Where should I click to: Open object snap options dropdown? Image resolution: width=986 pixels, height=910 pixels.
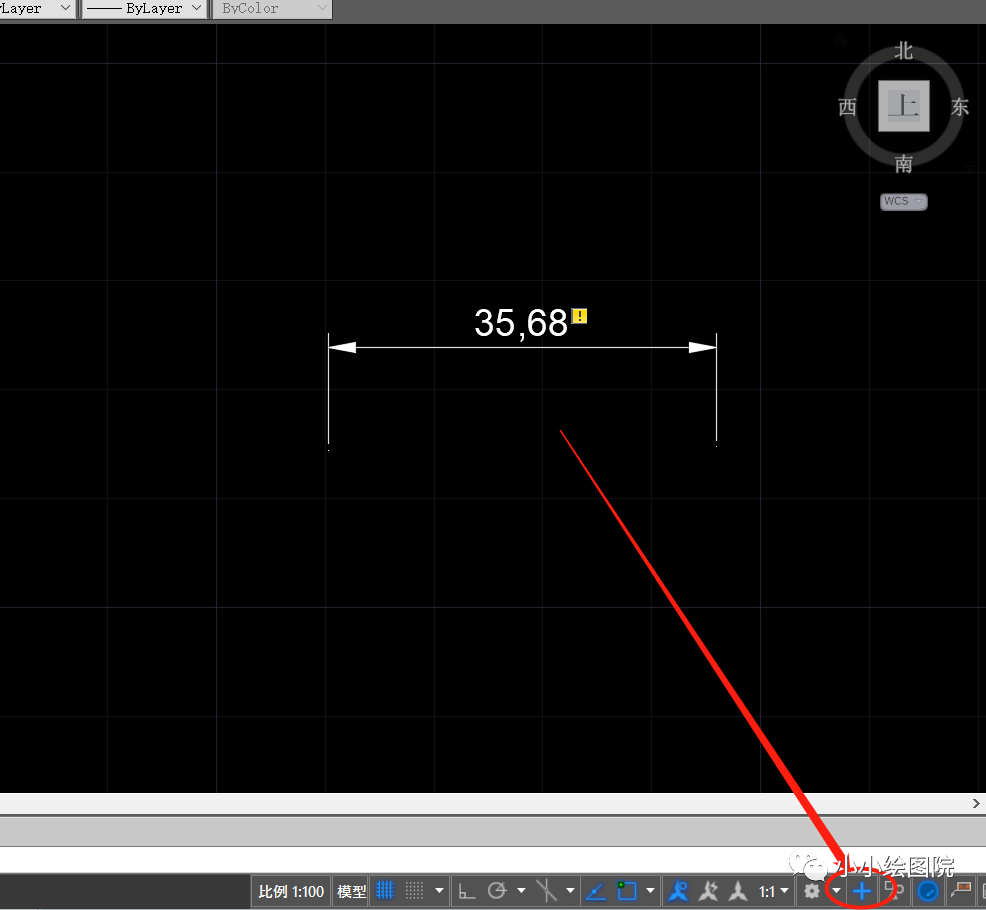point(650,891)
